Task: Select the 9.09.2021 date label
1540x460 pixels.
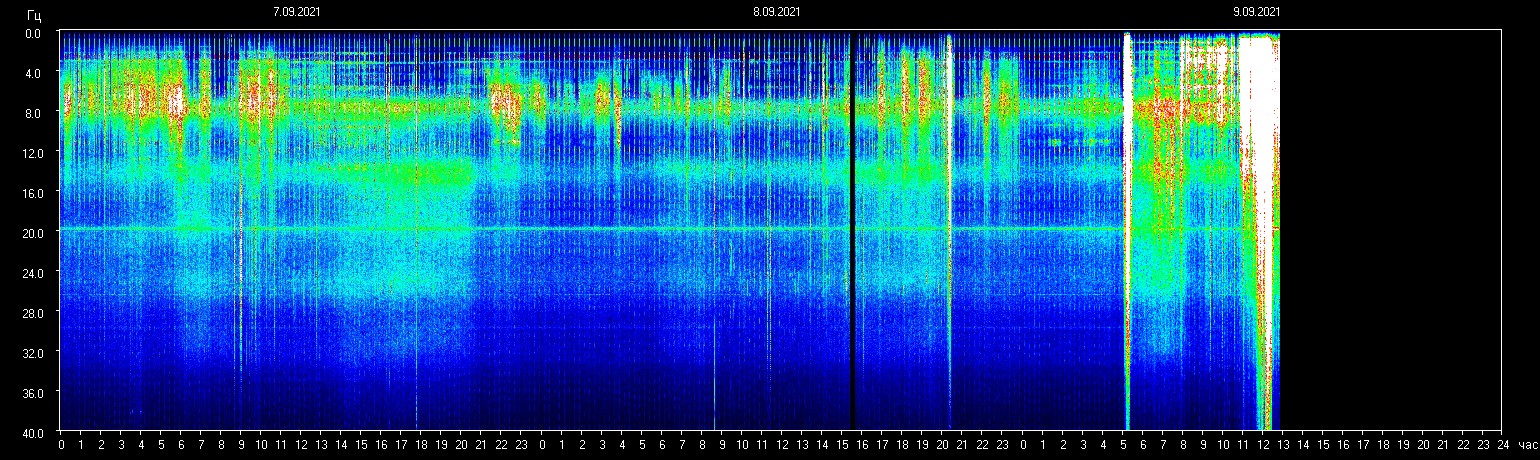Action: click(x=1256, y=12)
